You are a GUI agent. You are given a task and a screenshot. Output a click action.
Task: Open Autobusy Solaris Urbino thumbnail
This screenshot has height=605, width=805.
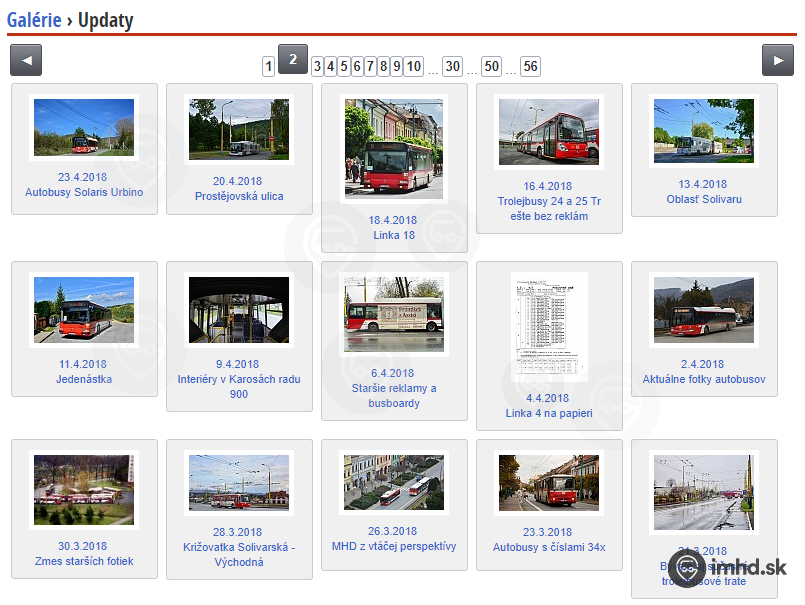[x=84, y=127]
